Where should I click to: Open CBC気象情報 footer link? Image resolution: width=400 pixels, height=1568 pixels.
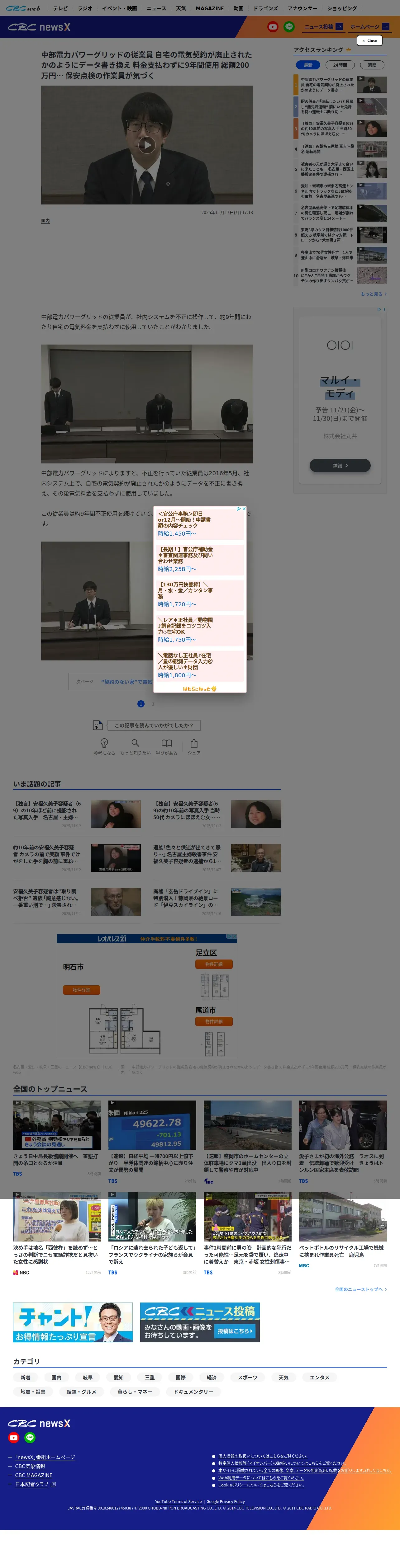pos(31,1466)
